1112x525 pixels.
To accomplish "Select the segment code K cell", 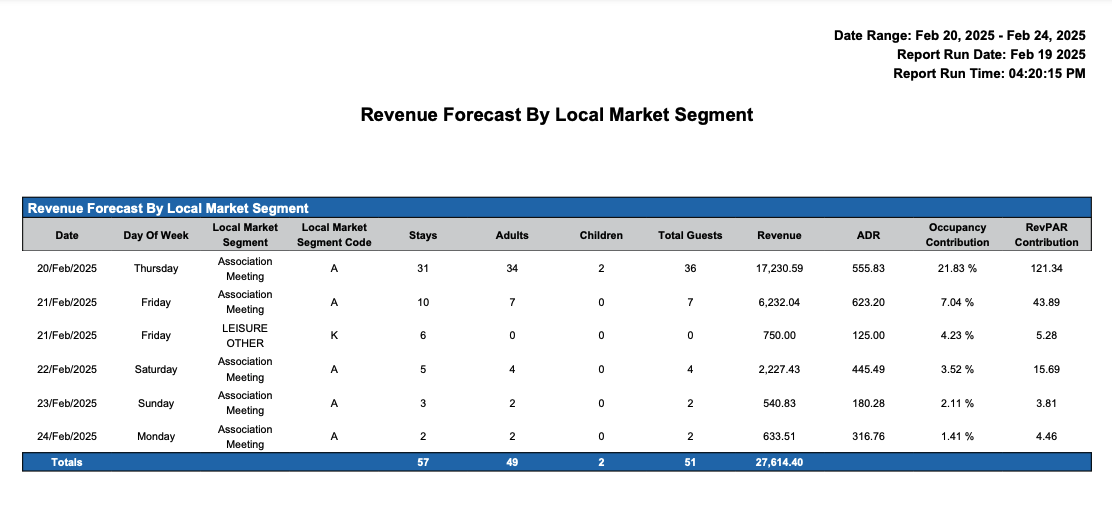I will click(334, 335).
